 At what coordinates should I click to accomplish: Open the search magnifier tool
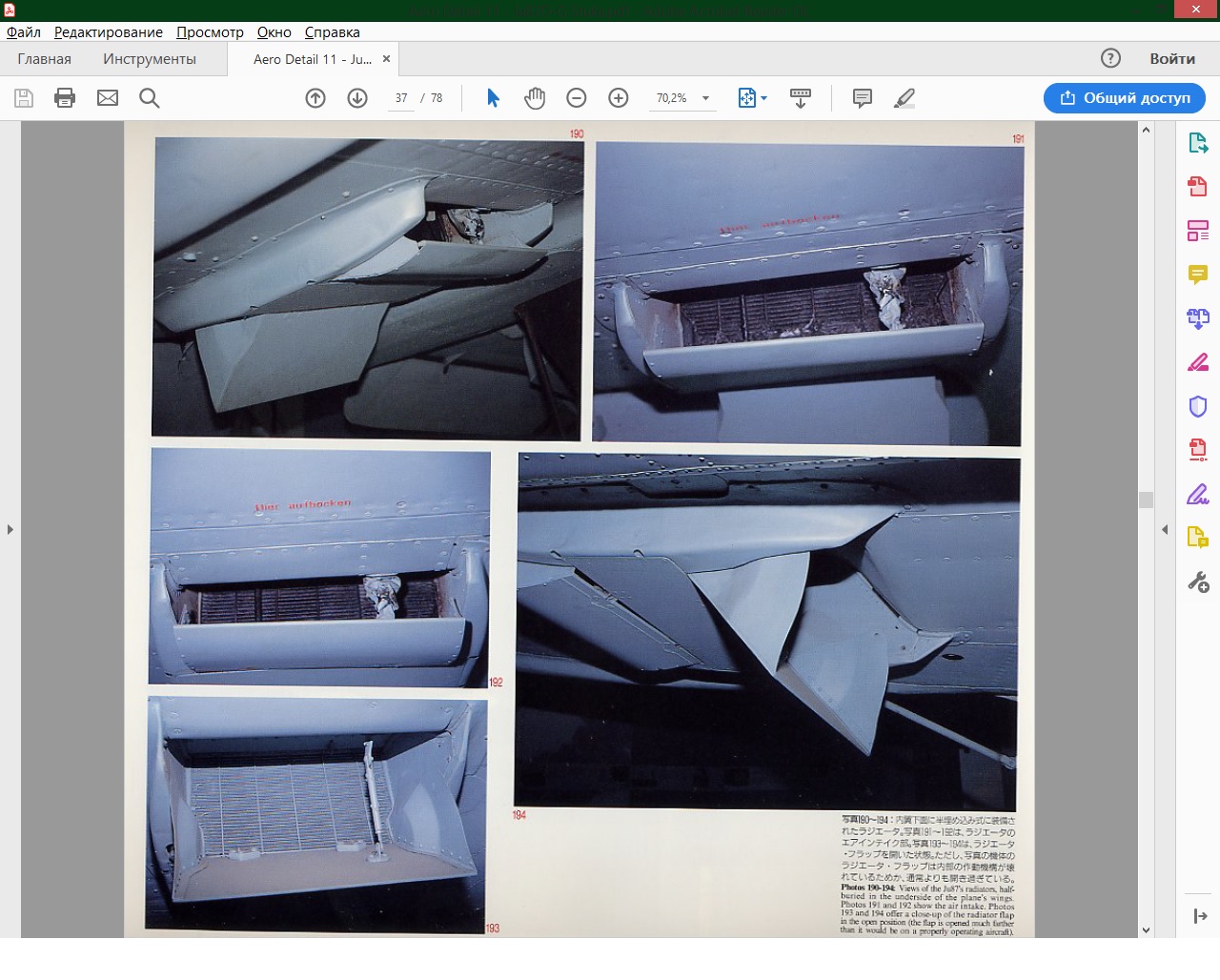(x=150, y=98)
